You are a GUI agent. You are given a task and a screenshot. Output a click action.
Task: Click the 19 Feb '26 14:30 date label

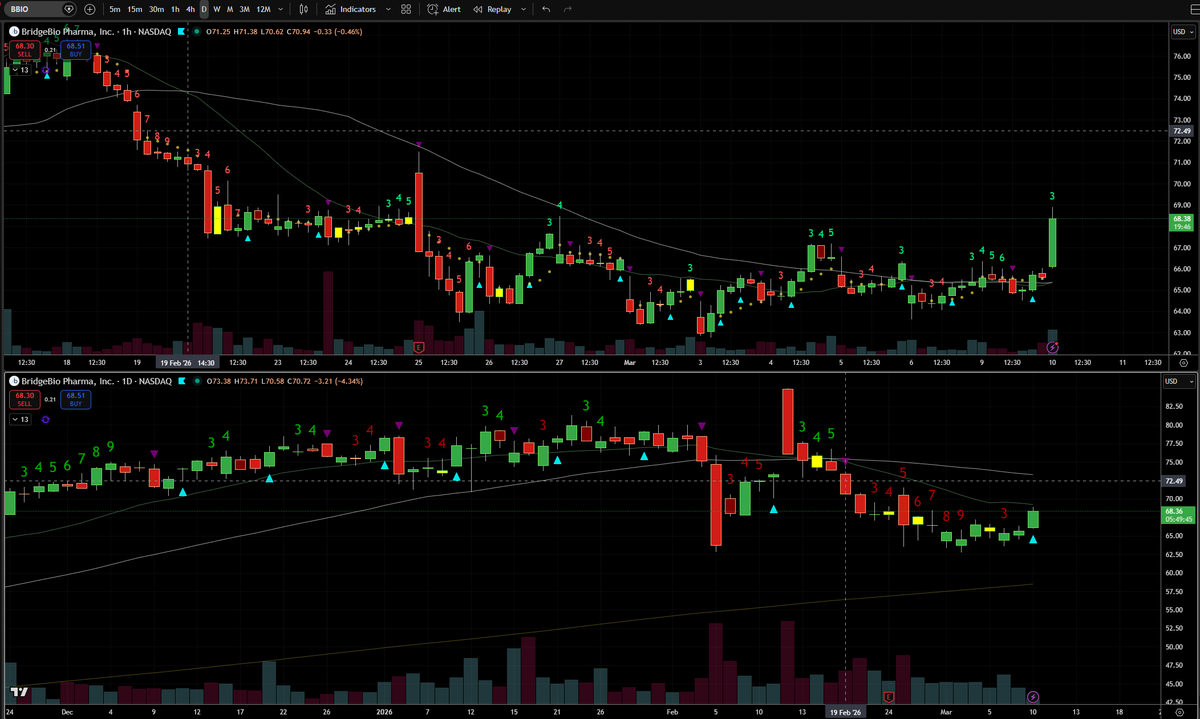(x=188, y=362)
